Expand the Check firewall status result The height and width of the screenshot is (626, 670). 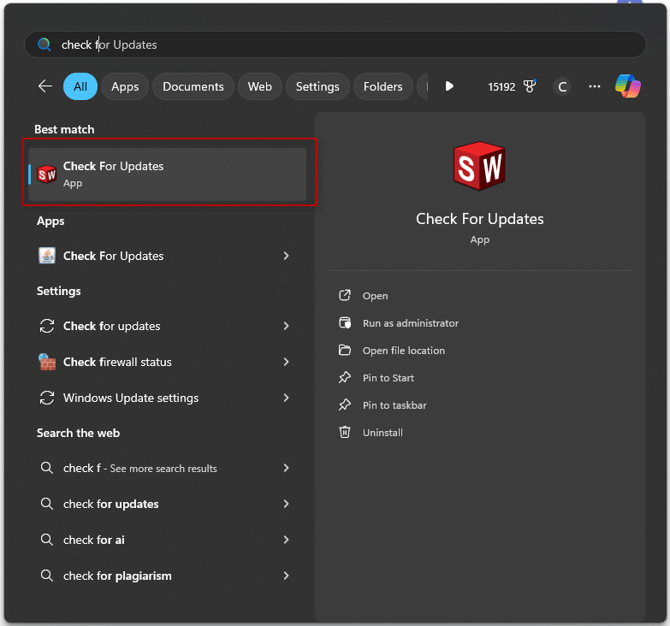tap(286, 362)
